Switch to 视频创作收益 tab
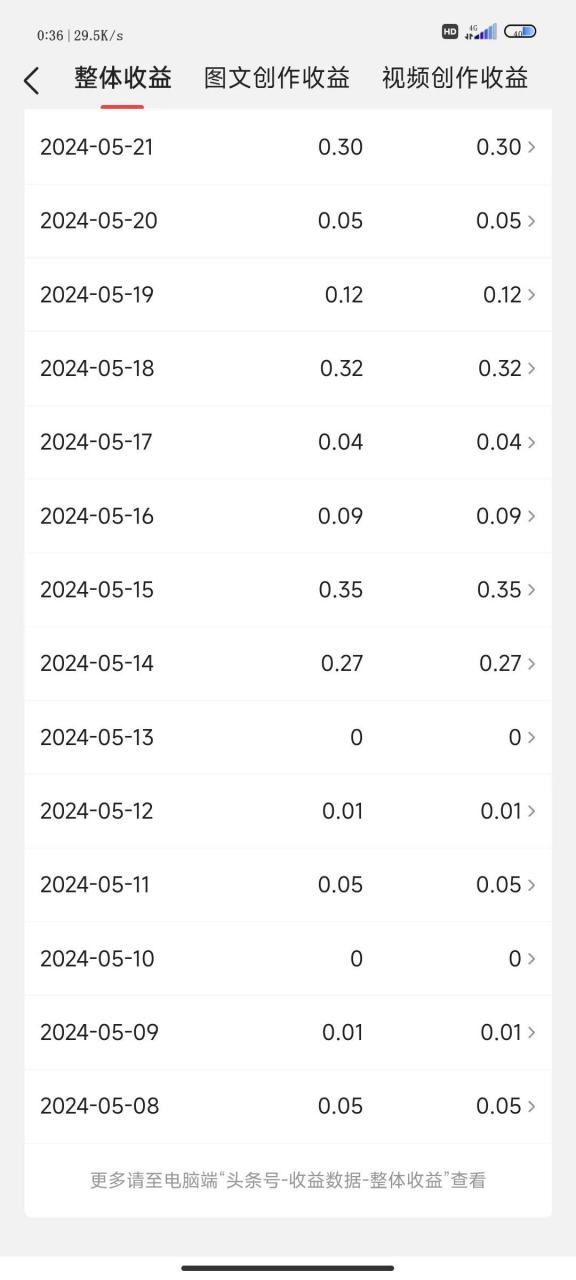The image size is (576, 1280). click(455, 78)
